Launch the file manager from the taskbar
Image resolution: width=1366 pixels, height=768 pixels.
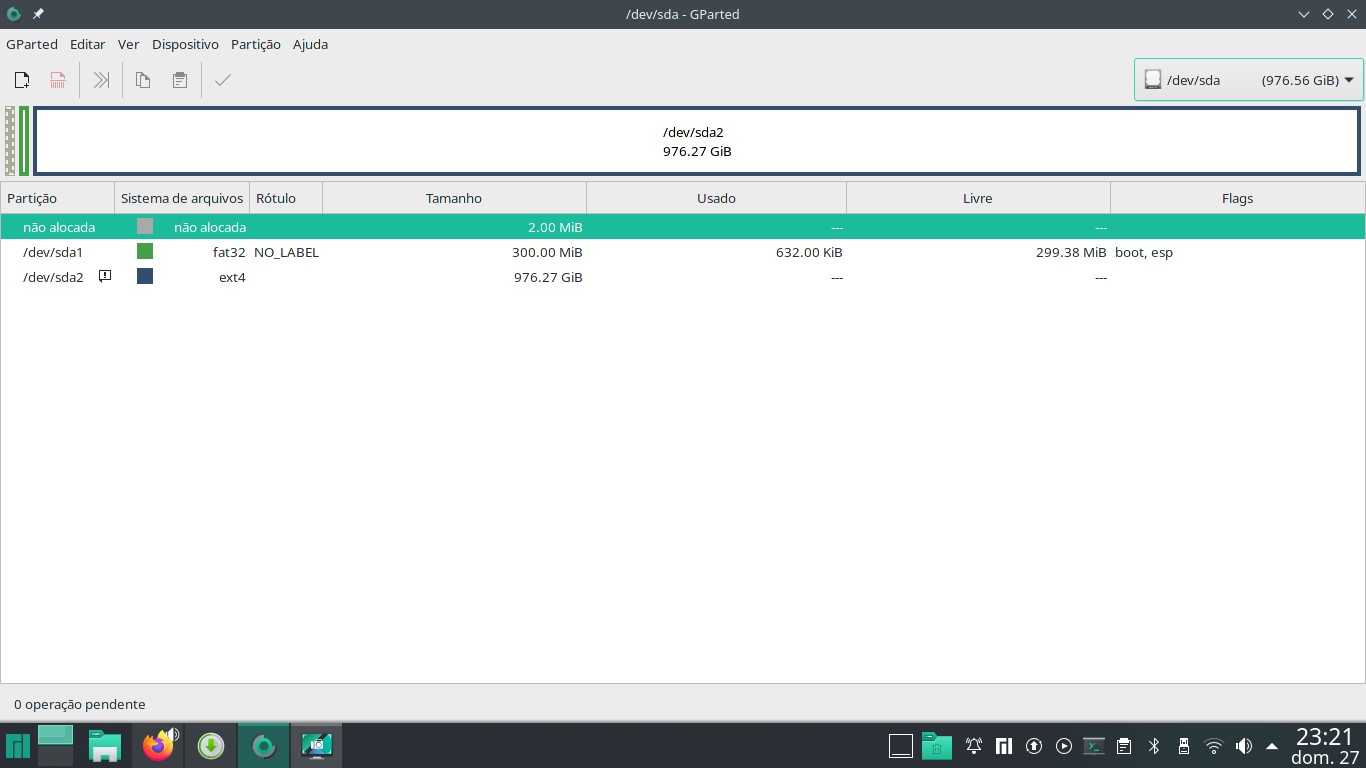point(104,745)
